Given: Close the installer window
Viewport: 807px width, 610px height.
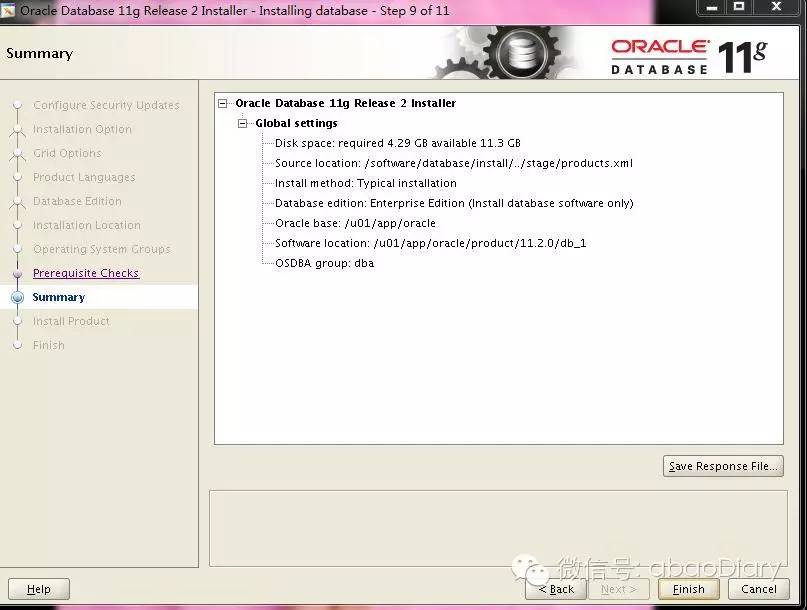Looking at the screenshot, I should pyautogui.click(x=777, y=7).
